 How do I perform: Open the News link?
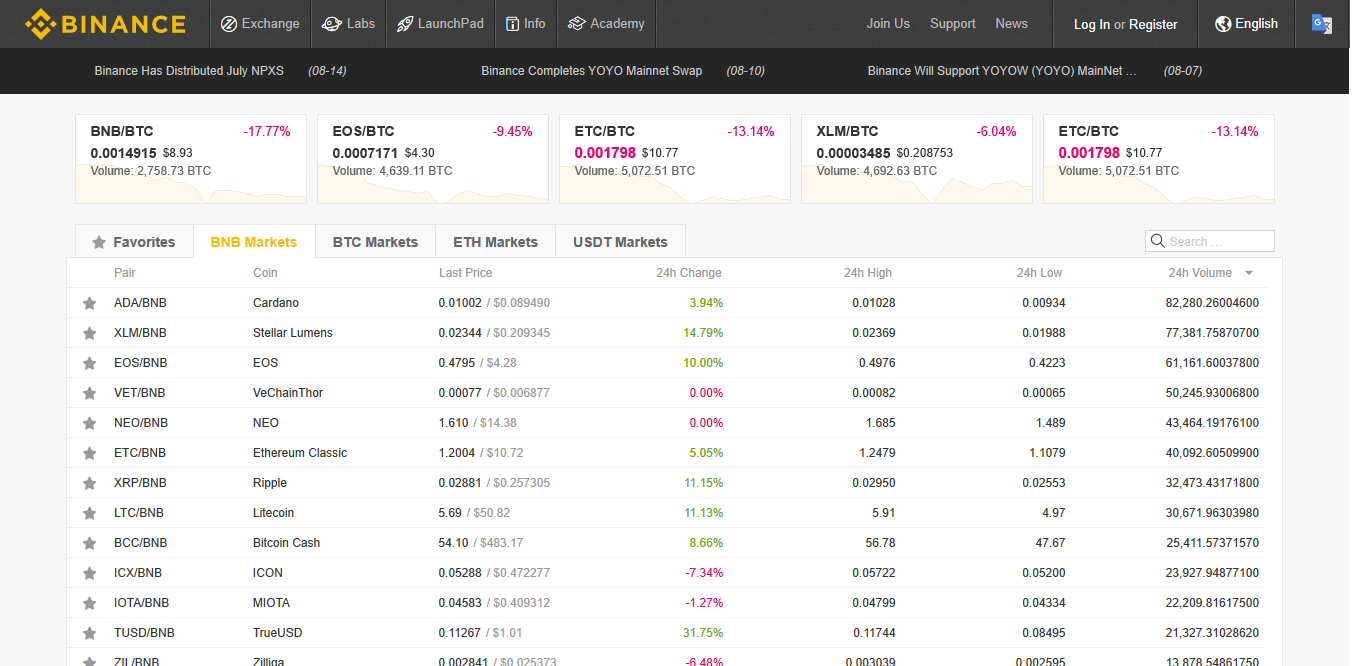(x=1011, y=24)
